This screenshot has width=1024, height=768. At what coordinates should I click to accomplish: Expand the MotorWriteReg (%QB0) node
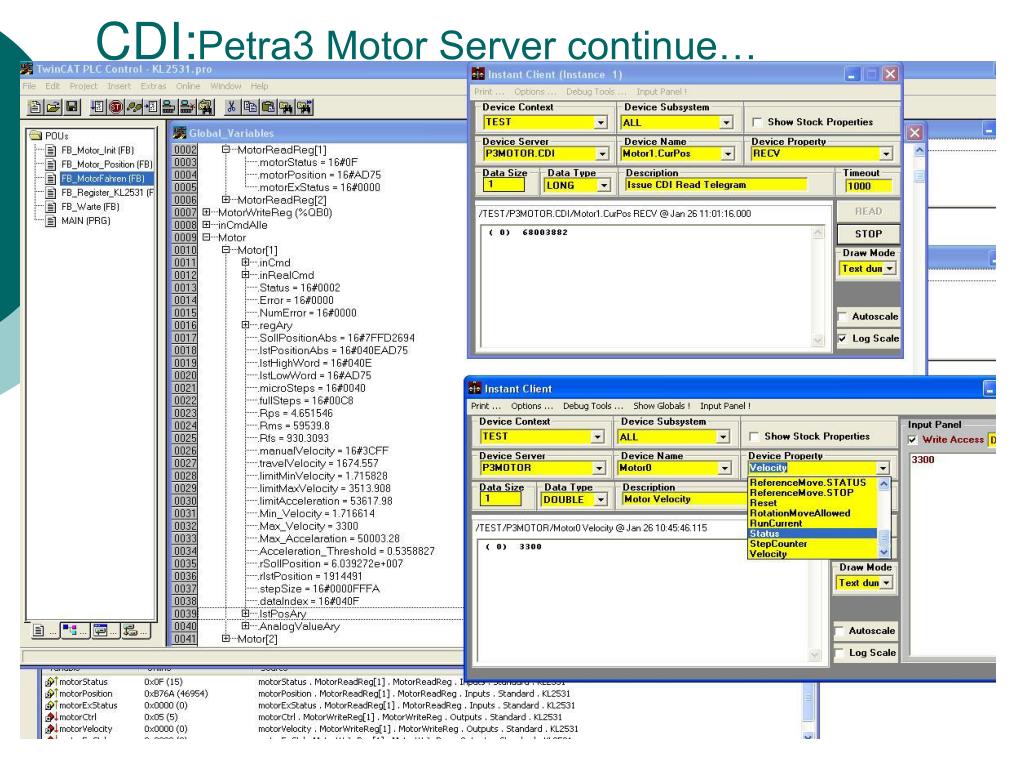[206, 212]
